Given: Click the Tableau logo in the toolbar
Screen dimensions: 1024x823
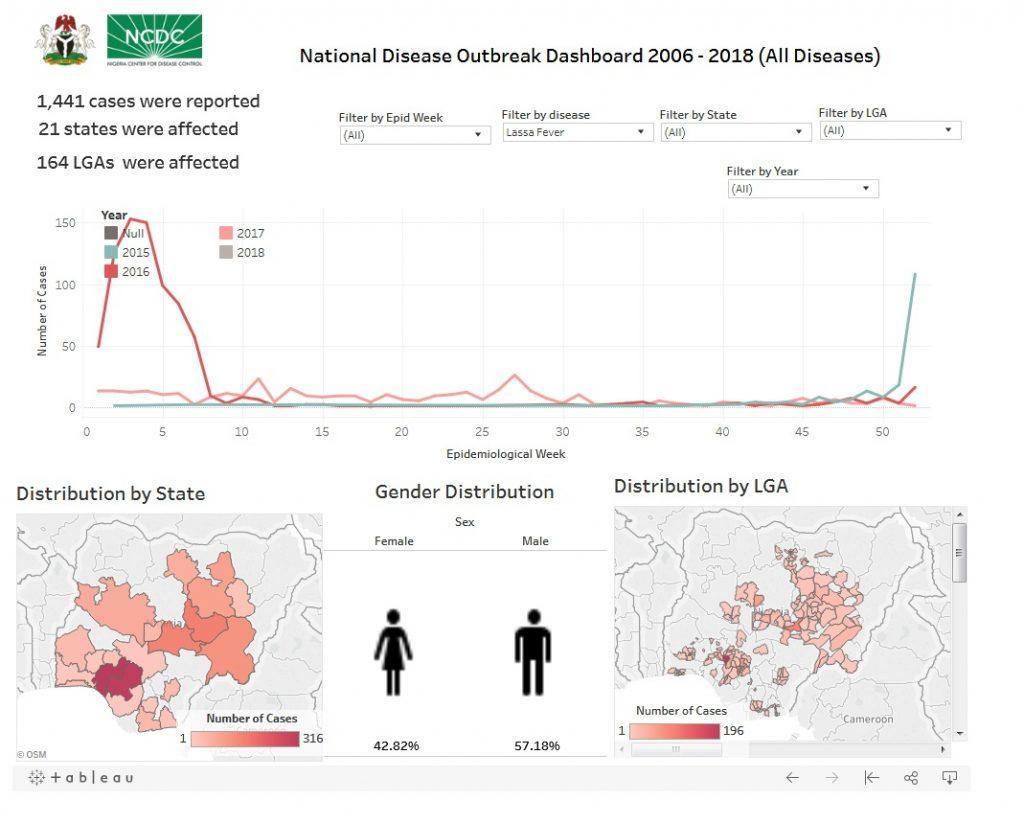Looking at the screenshot, I should point(80,777).
